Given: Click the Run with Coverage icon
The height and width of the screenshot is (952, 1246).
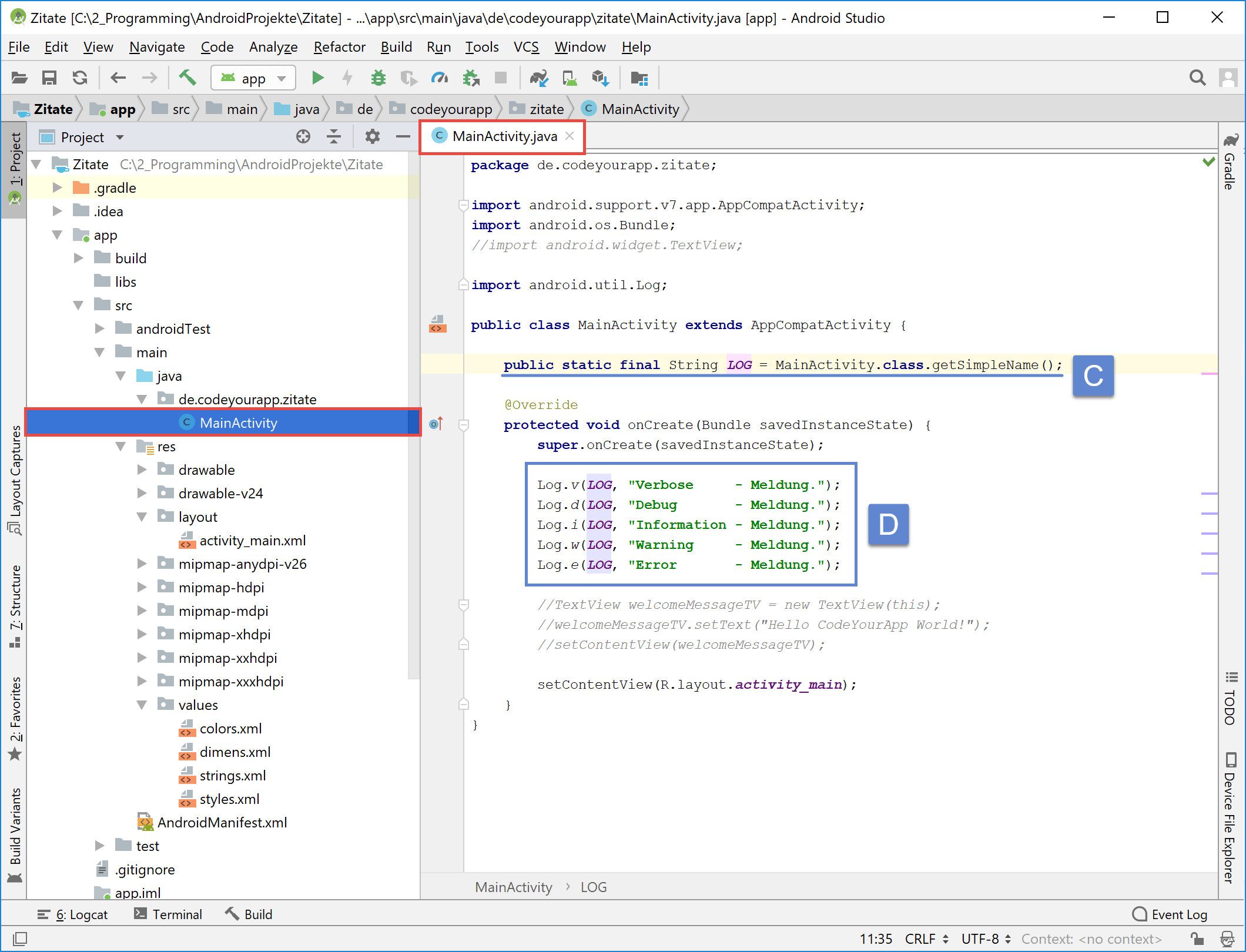Looking at the screenshot, I should click(408, 78).
